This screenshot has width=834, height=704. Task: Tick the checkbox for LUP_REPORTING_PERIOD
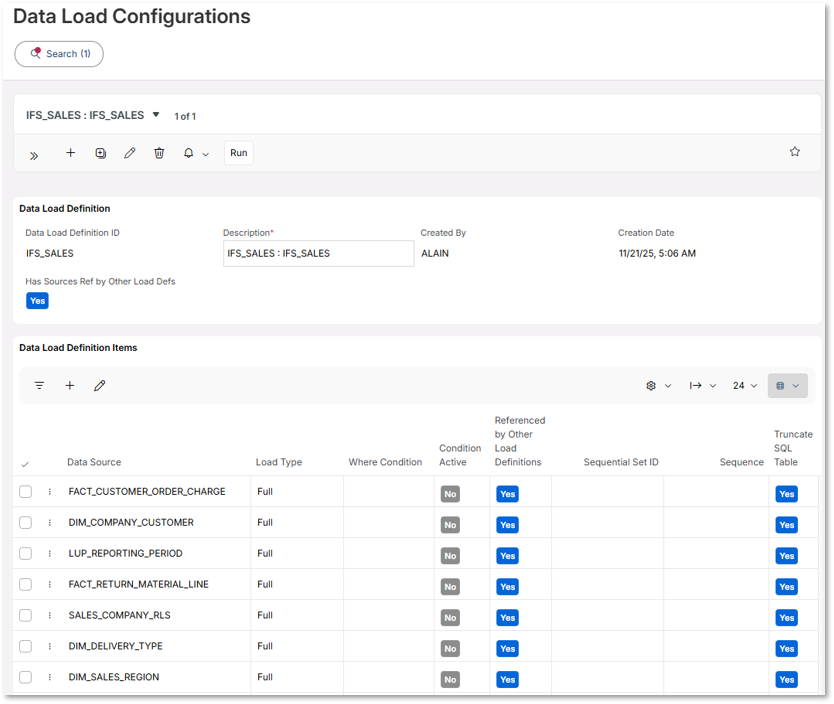(26, 554)
